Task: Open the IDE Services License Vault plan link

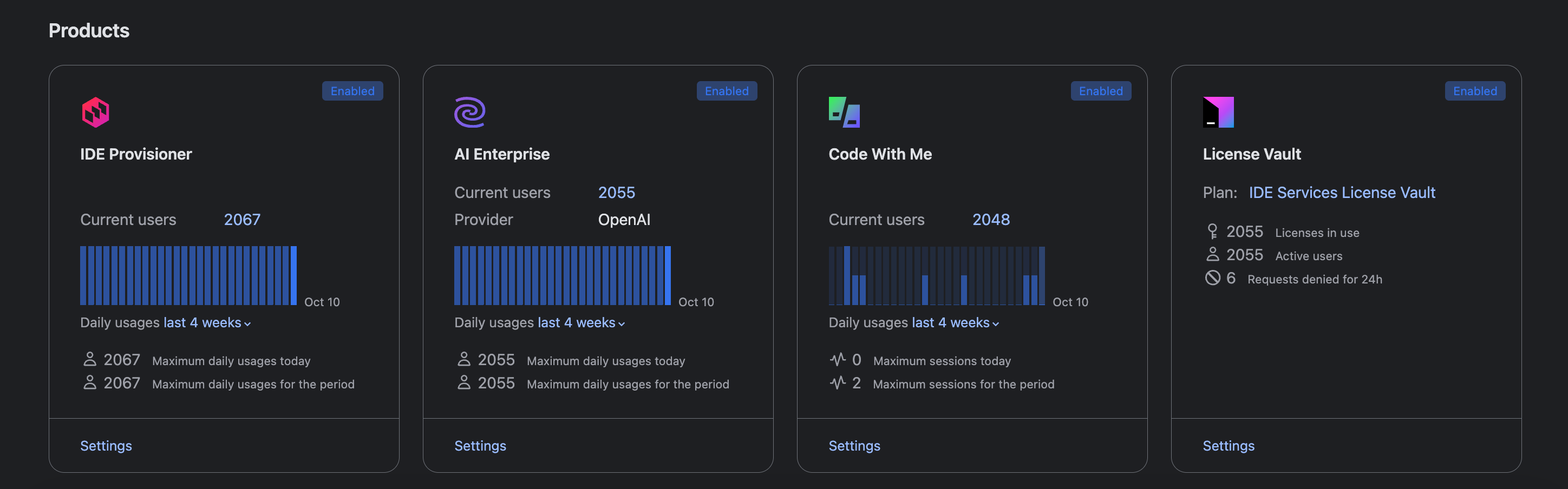Action: tap(1342, 192)
